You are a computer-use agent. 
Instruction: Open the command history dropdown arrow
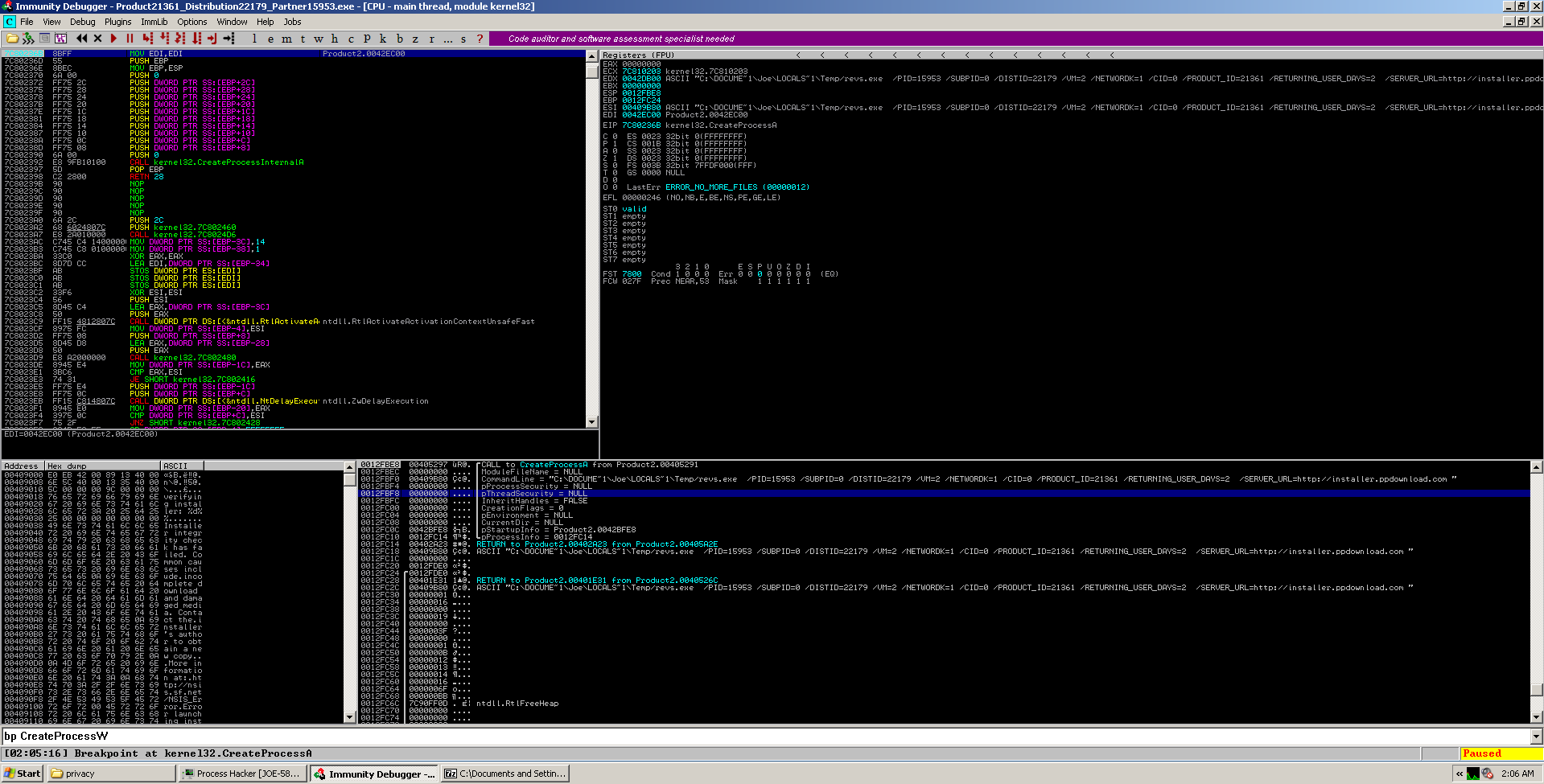point(1536,736)
